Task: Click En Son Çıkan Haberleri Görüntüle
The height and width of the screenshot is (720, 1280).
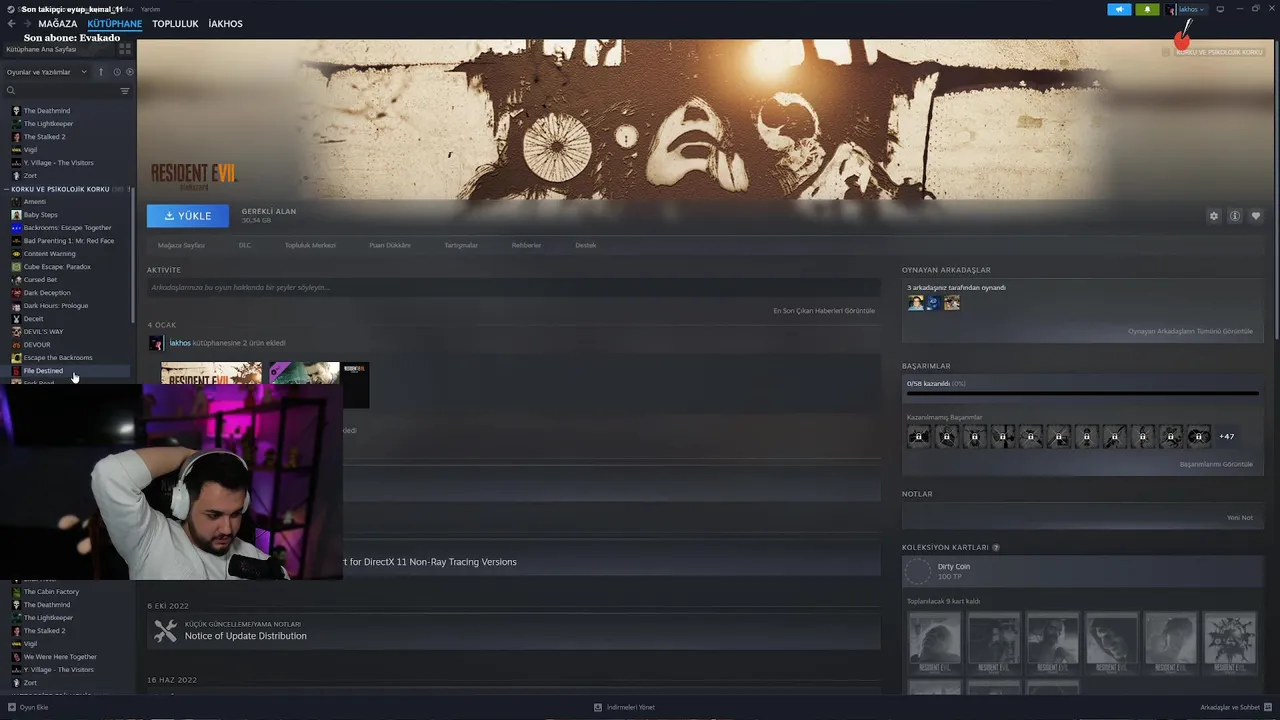Action: tap(824, 311)
